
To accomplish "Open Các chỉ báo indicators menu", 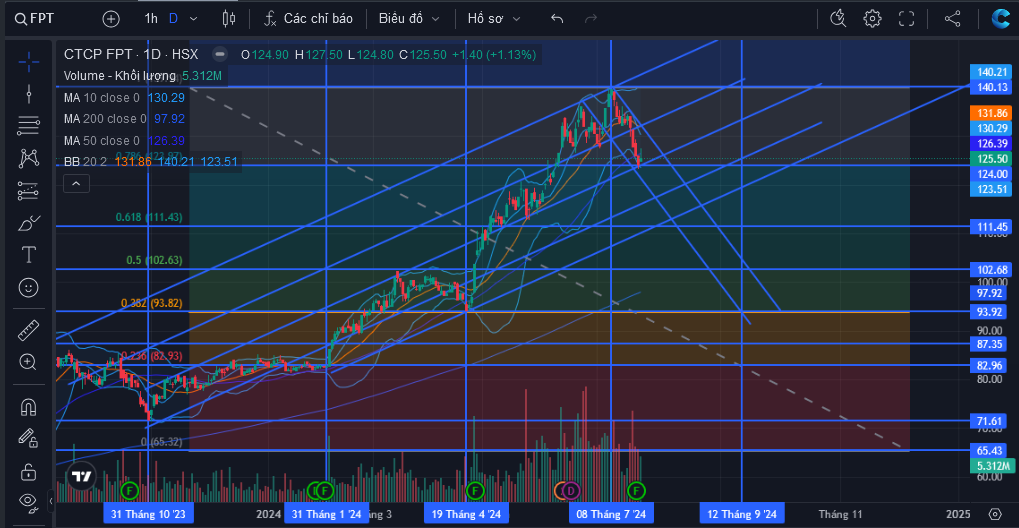I will (x=308, y=19).
